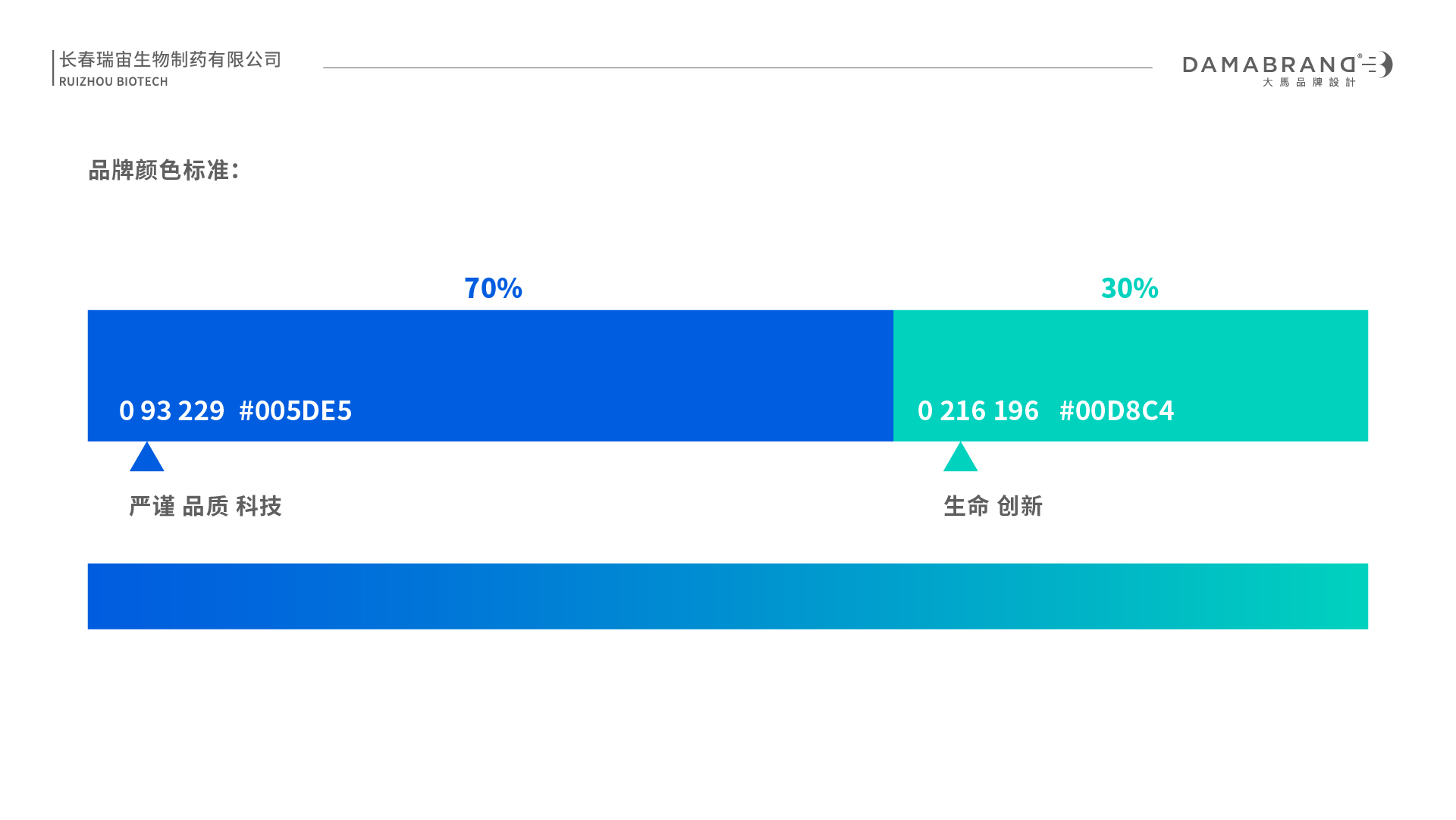Viewport: 1456px width, 820px height.
Task: Click the #005DE5 hex code text
Action: 295,410
